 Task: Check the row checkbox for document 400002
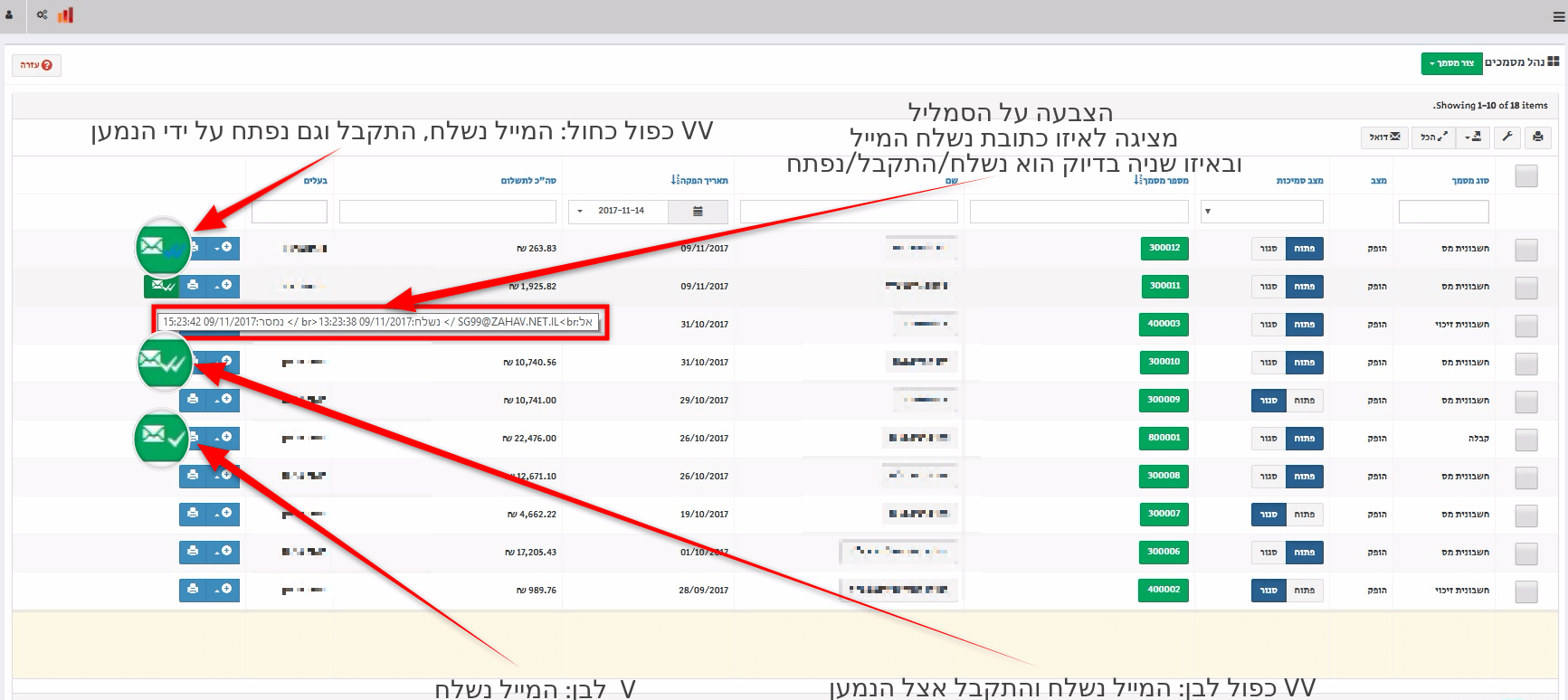coord(1526,591)
